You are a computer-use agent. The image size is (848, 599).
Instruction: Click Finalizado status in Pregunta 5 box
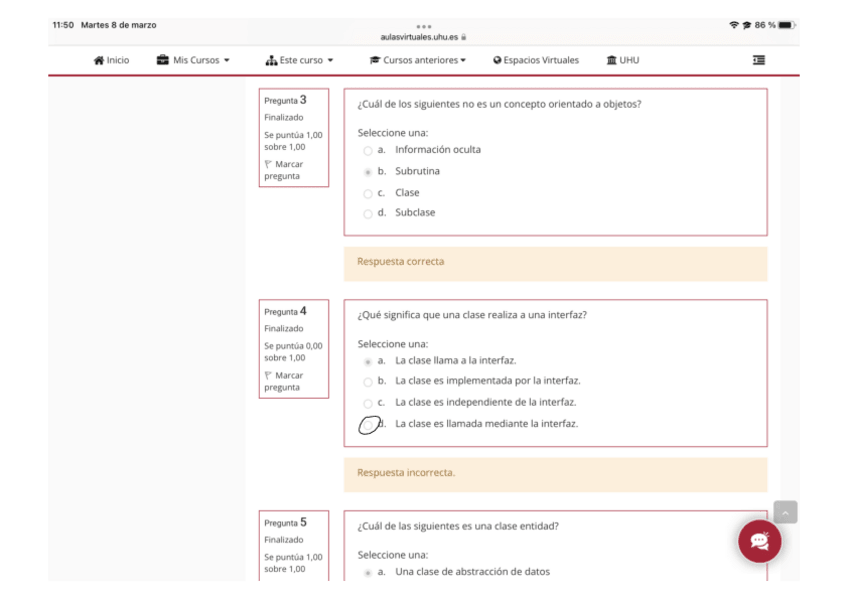(x=283, y=540)
